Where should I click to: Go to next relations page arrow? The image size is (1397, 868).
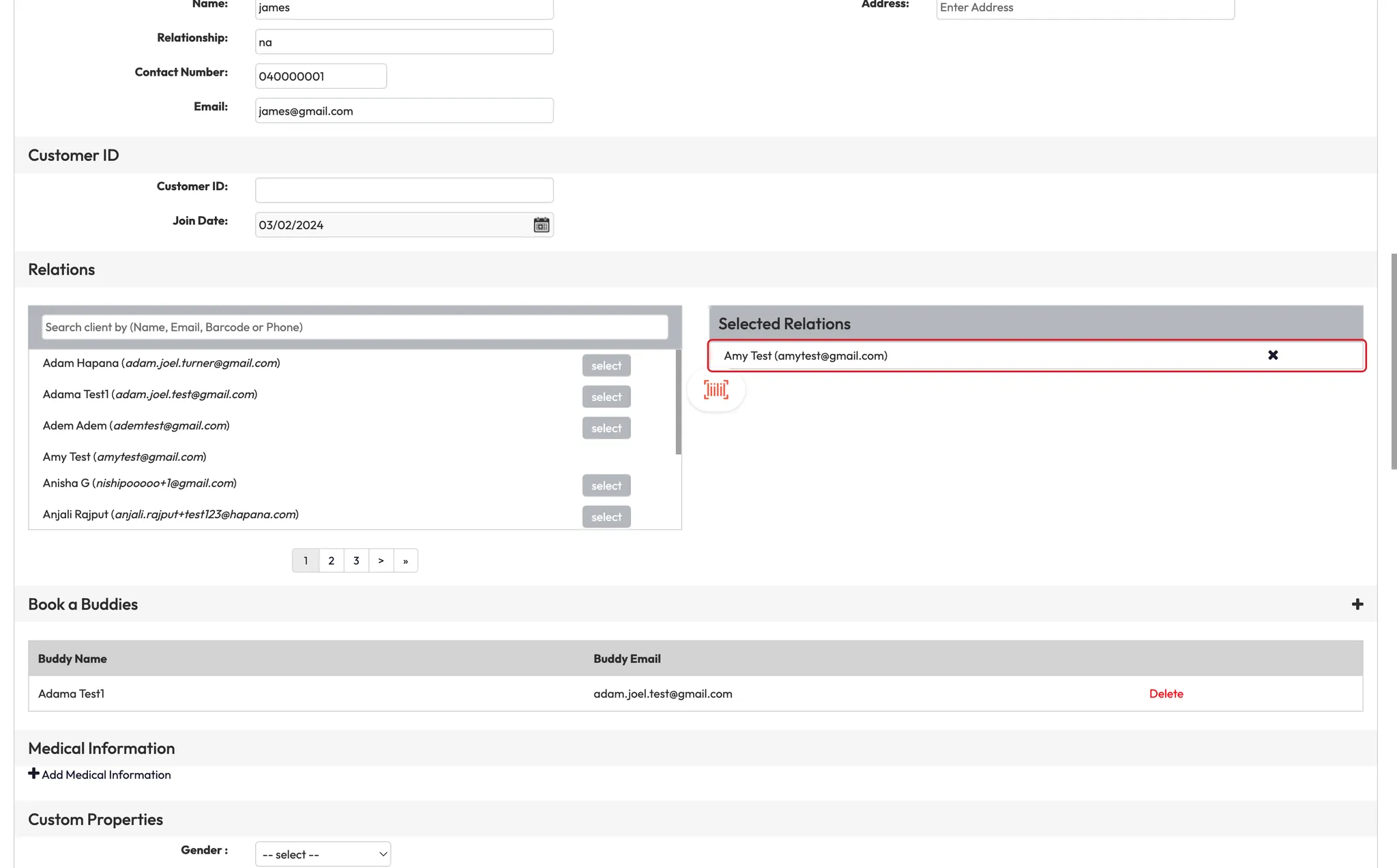pyautogui.click(x=381, y=560)
